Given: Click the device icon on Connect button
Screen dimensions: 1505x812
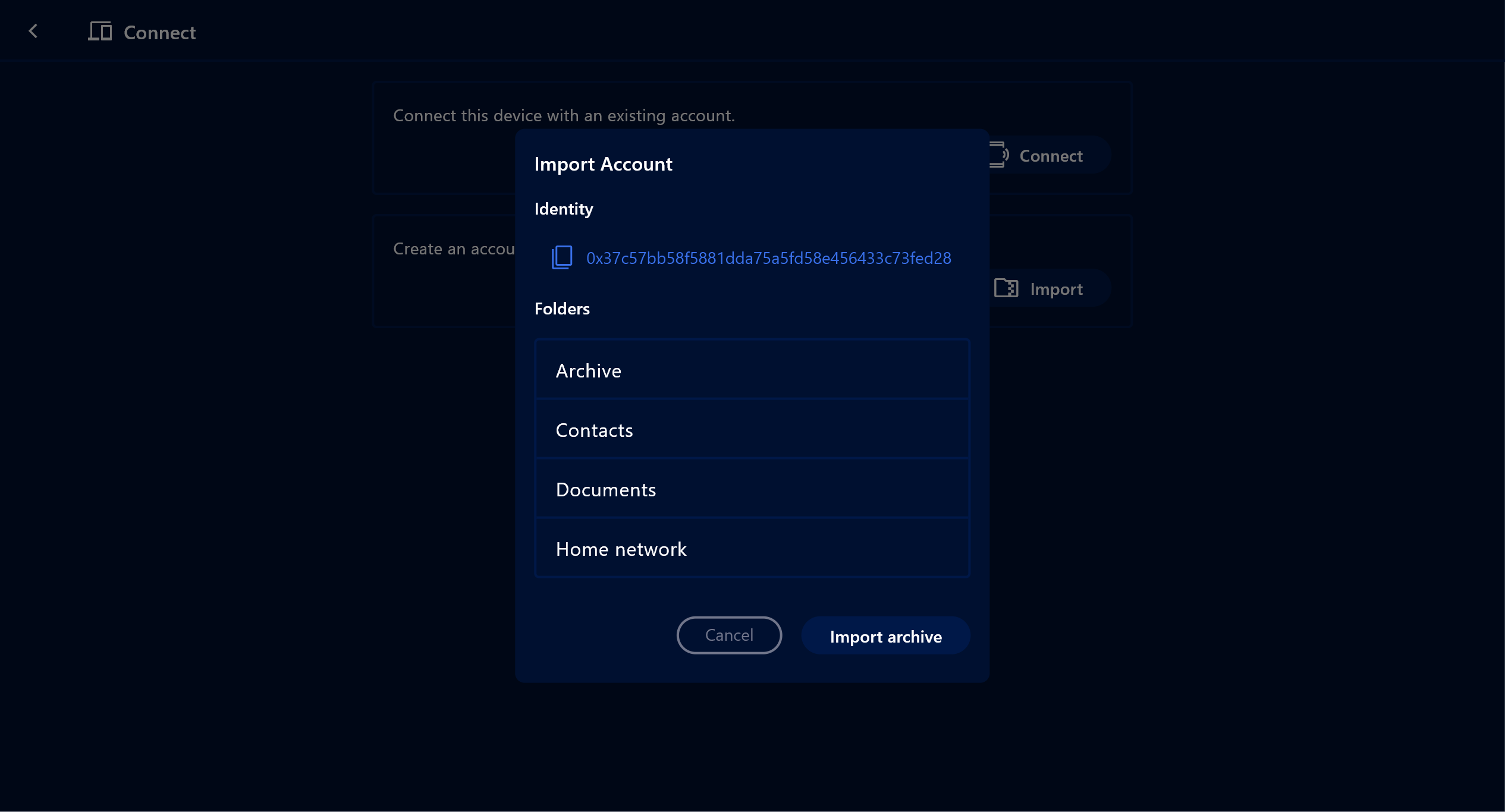Looking at the screenshot, I should 1000,155.
